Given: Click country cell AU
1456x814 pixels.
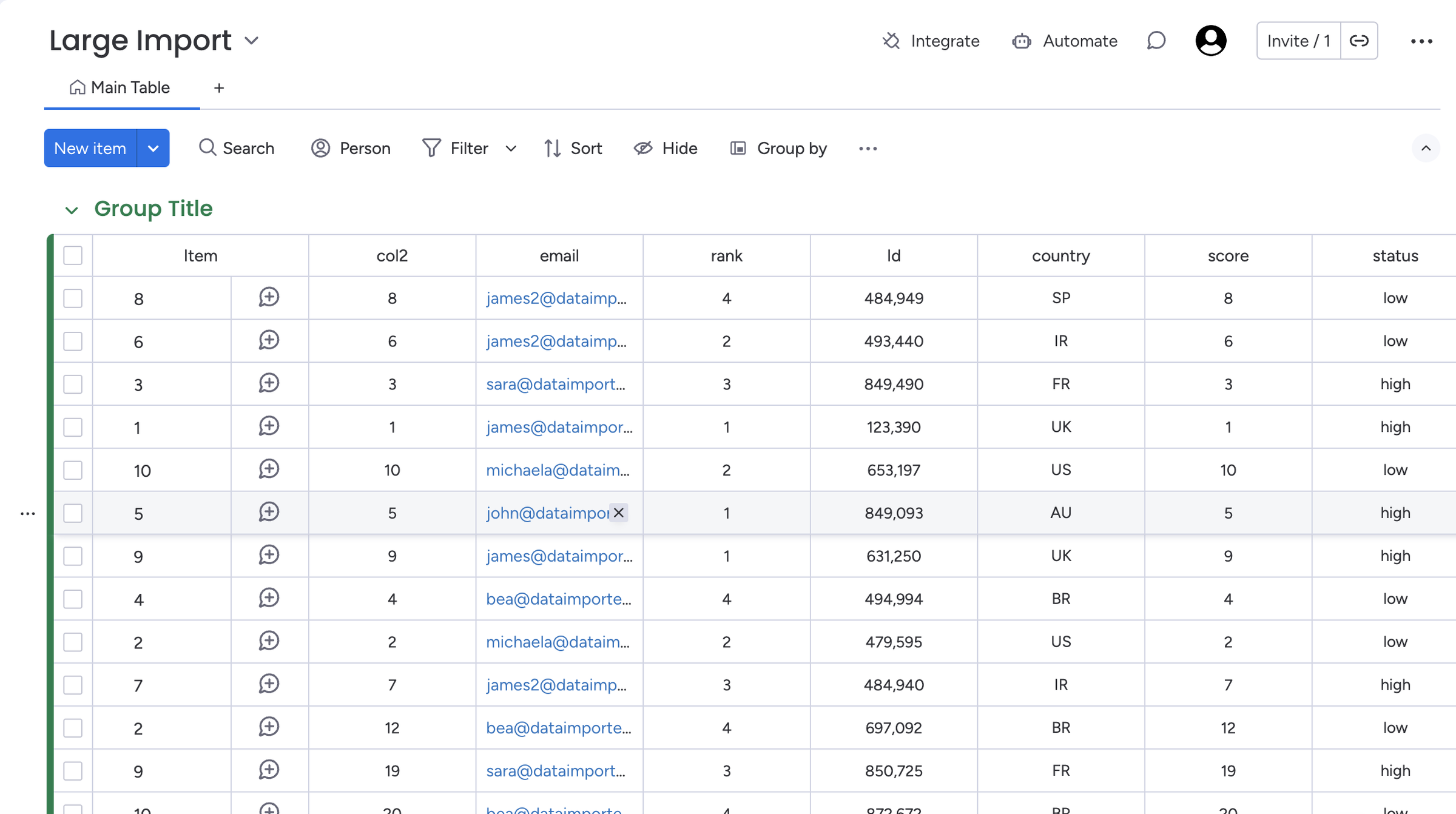Looking at the screenshot, I should [1061, 513].
